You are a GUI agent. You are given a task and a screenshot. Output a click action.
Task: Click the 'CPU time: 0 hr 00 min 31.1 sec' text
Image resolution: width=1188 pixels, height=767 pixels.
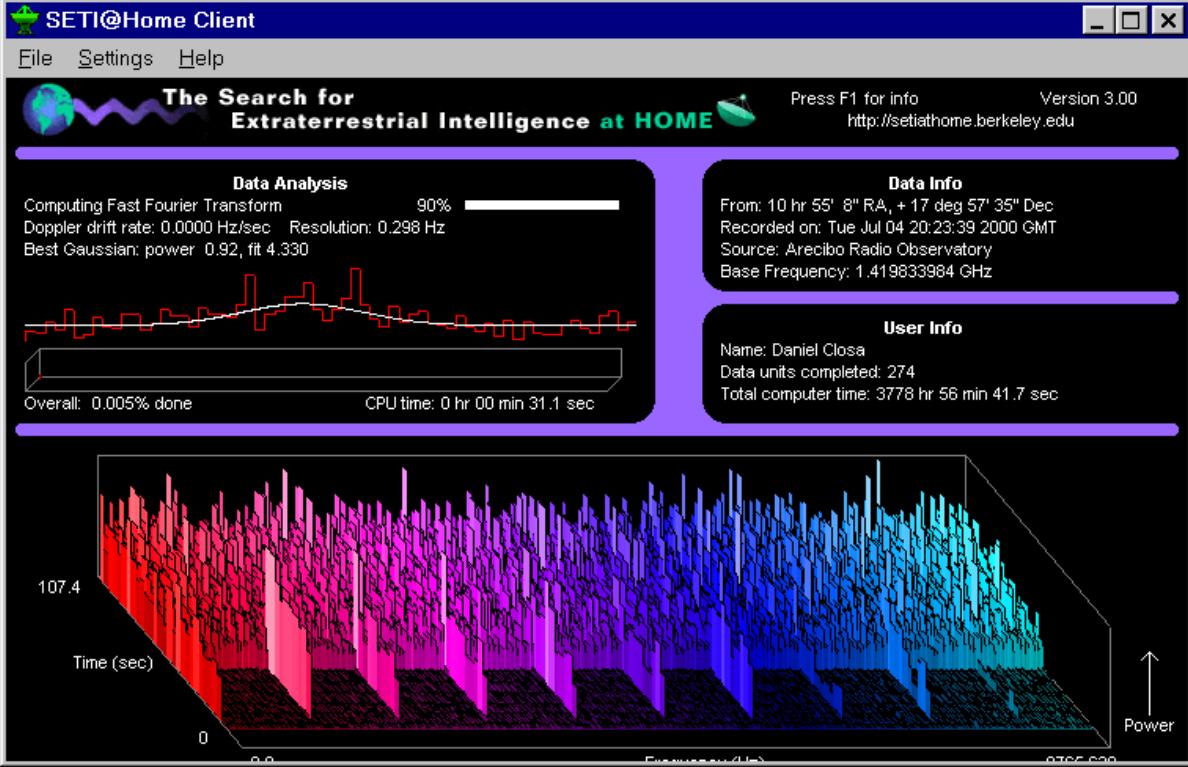[x=480, y=403]
